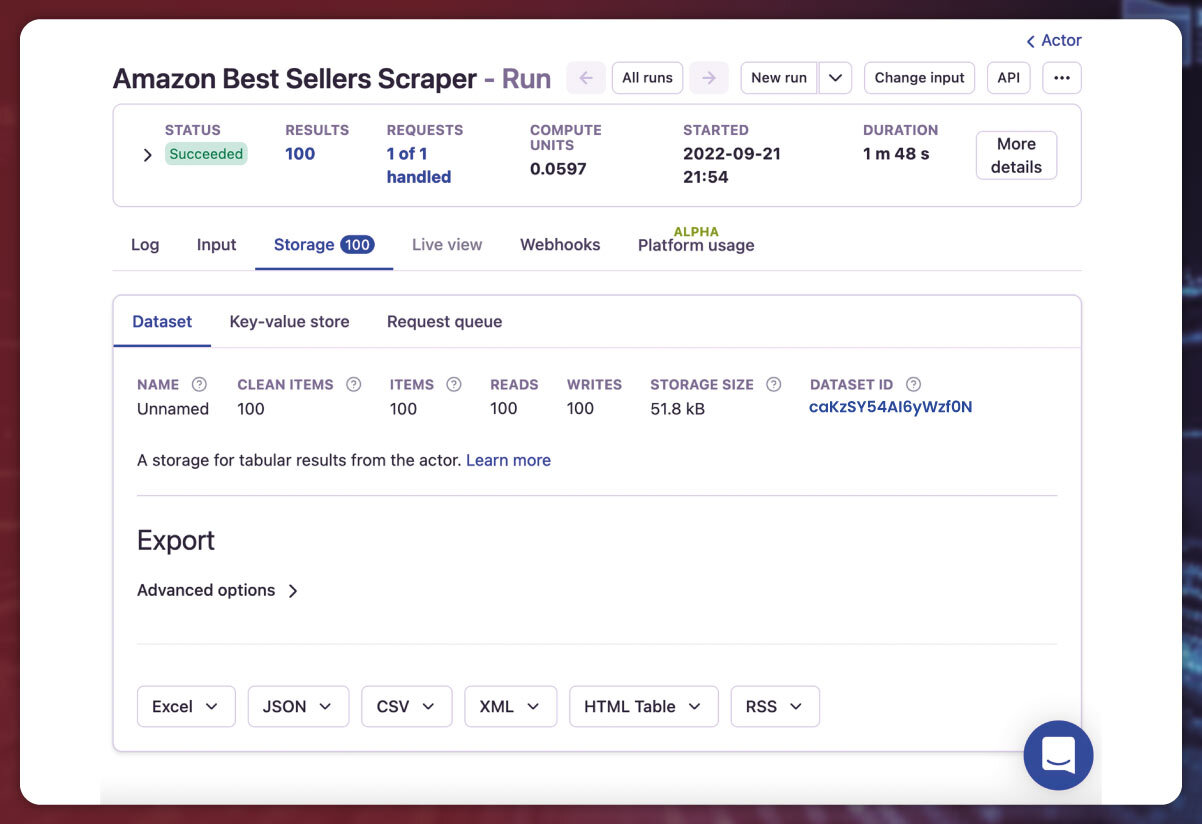Image resolution: width=1202 pixels, height=824 pixels.
Task: Click the Export heading
Action: pos(176,541)
